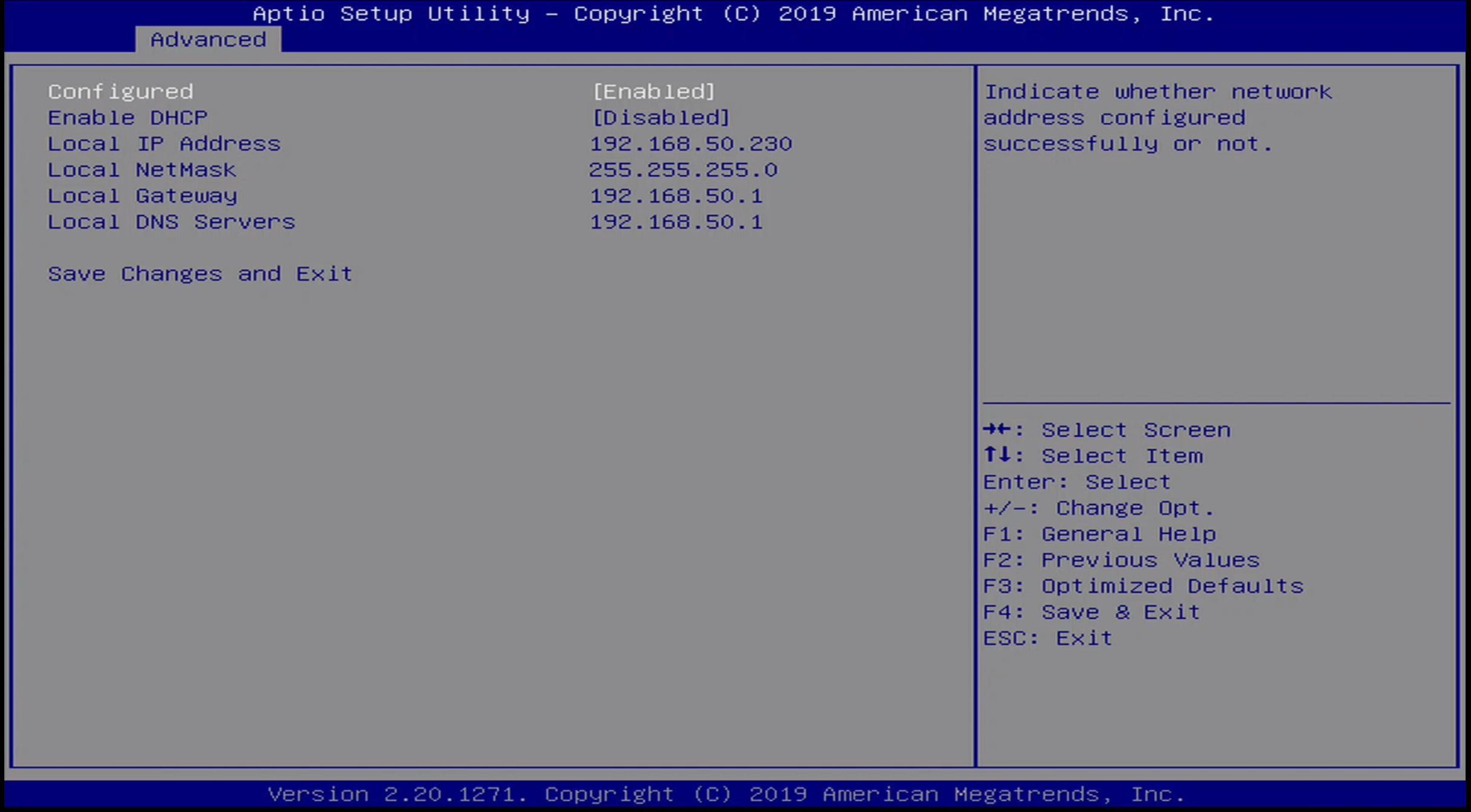Edit the 192.168.50.230 IP address field

pyautogui.click(x=691, y=144)
